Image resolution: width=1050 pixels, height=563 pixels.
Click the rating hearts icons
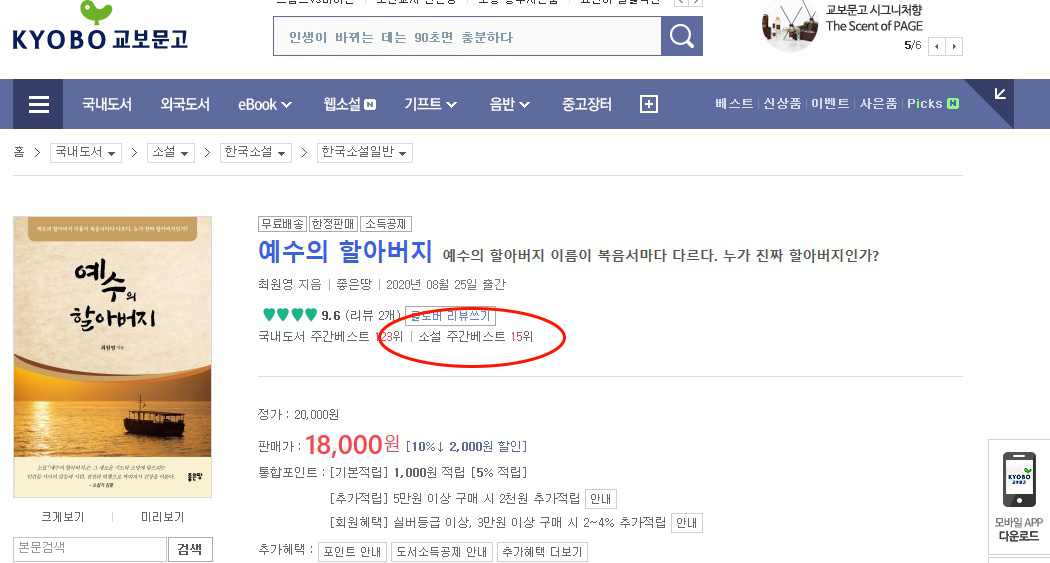coord(290,314)
